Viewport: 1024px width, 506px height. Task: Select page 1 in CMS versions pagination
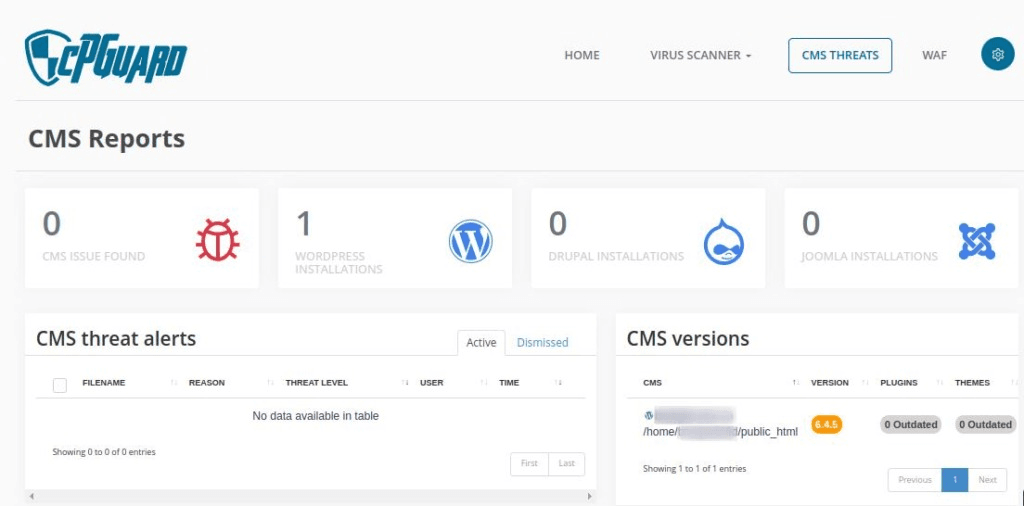pos(955,480)
